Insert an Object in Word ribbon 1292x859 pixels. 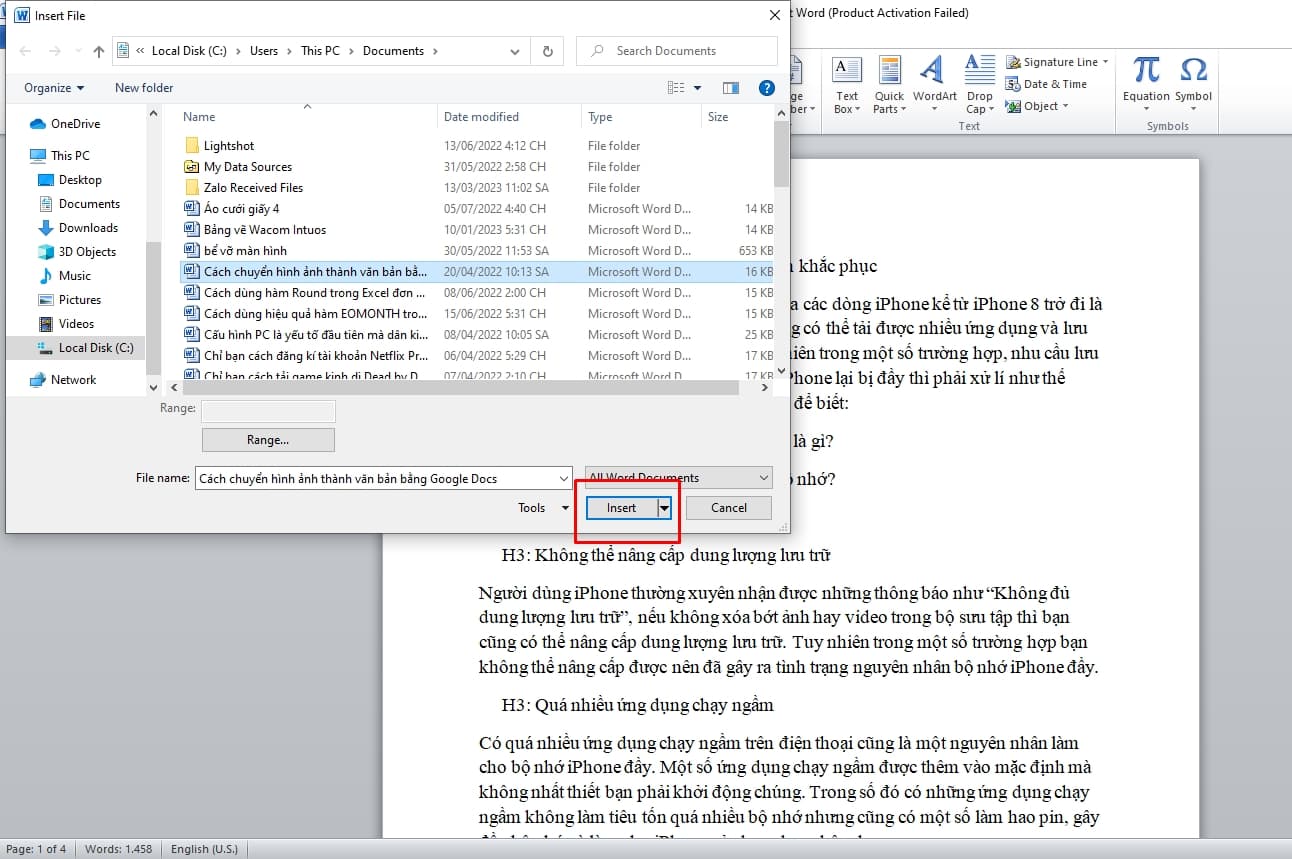1037,106
